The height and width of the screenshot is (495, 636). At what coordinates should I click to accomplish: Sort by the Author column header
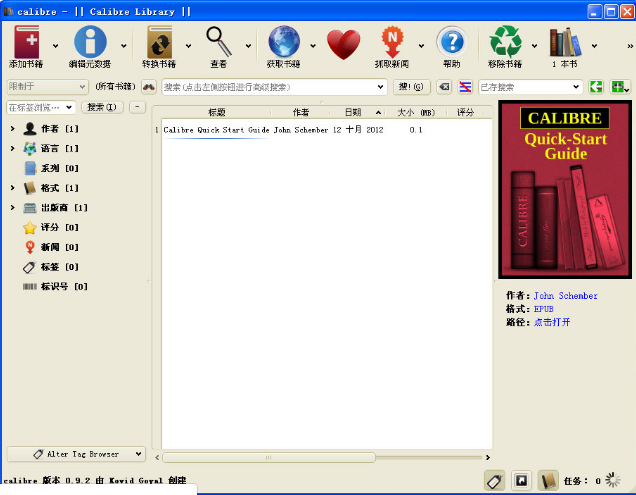301,112
